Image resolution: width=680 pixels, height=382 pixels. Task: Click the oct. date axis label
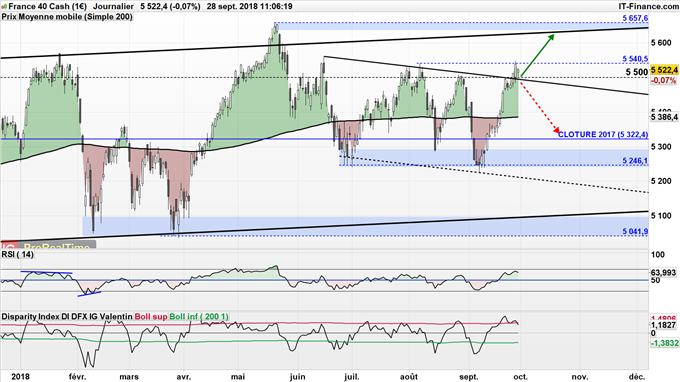[x=521, y=377]
